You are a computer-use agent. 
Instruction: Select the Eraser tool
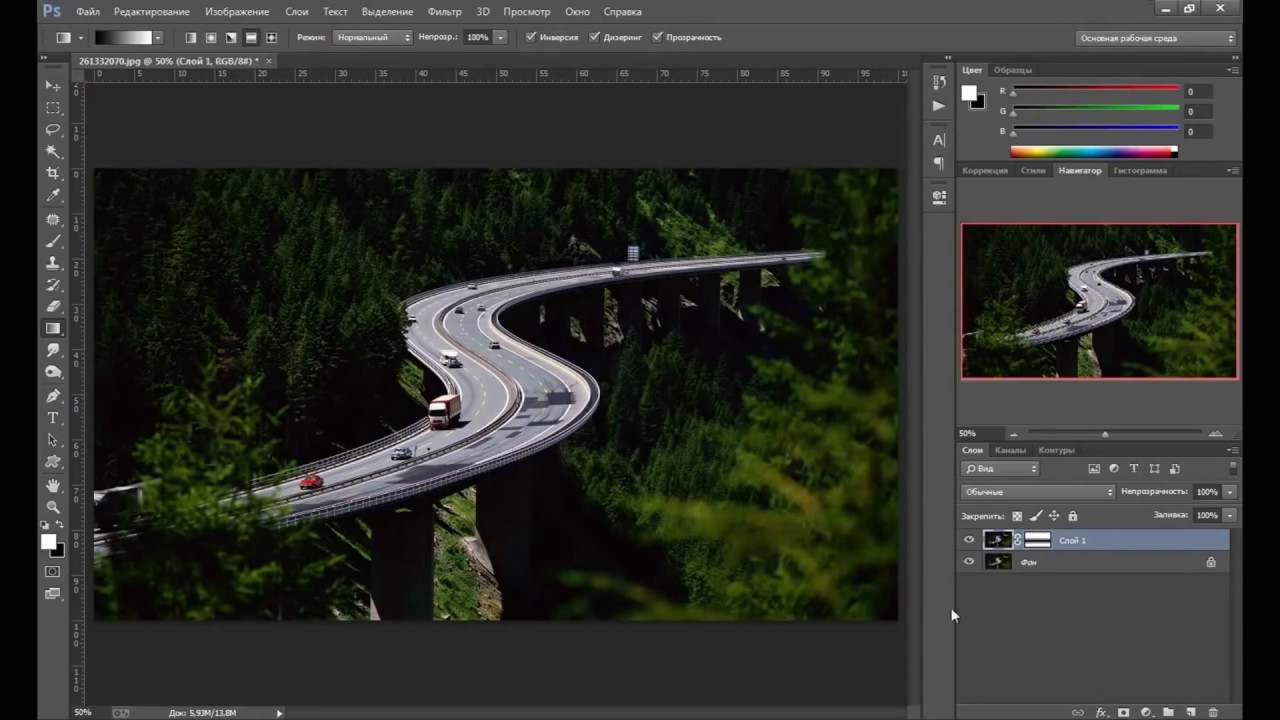53,306
